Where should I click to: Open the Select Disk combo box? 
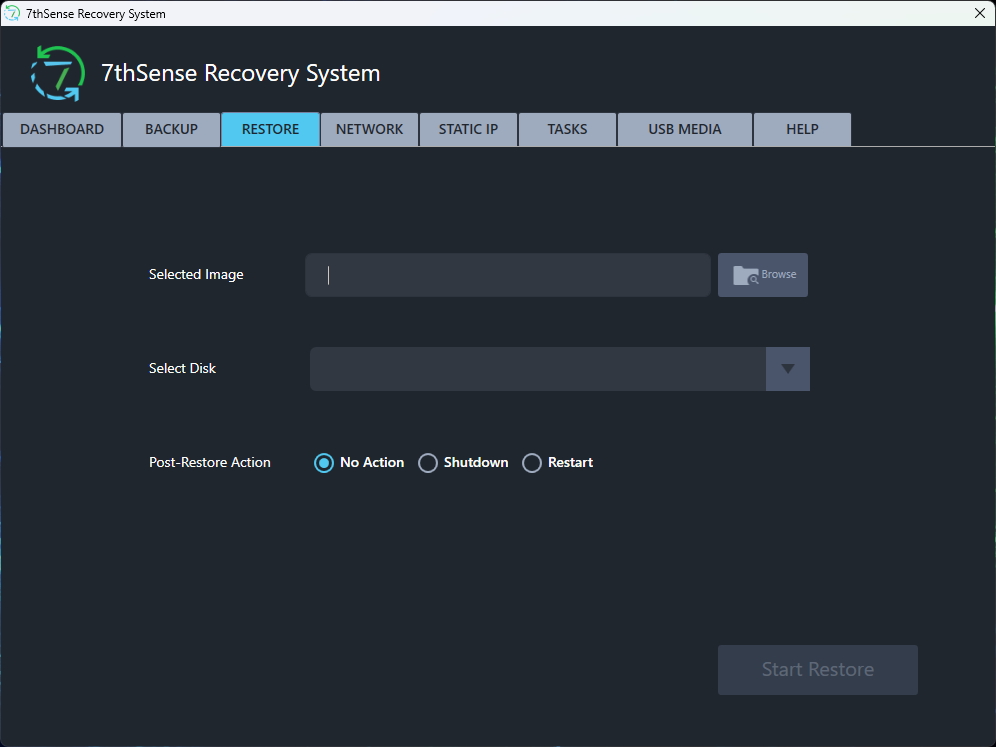coord(560,369)
